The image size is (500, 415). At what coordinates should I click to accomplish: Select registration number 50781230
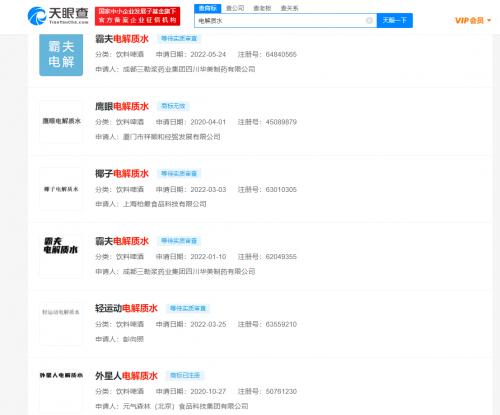tap(281, 391)
